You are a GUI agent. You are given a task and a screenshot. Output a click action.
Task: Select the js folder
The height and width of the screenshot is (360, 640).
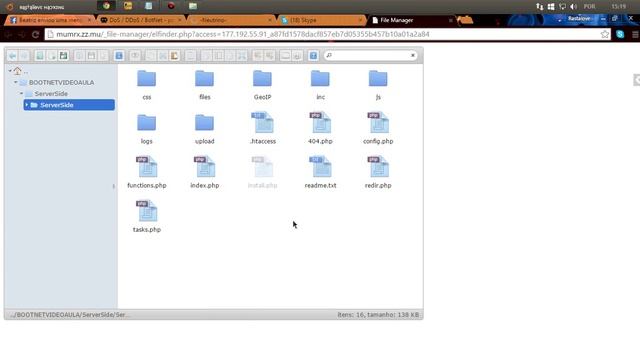coord(378,85)
